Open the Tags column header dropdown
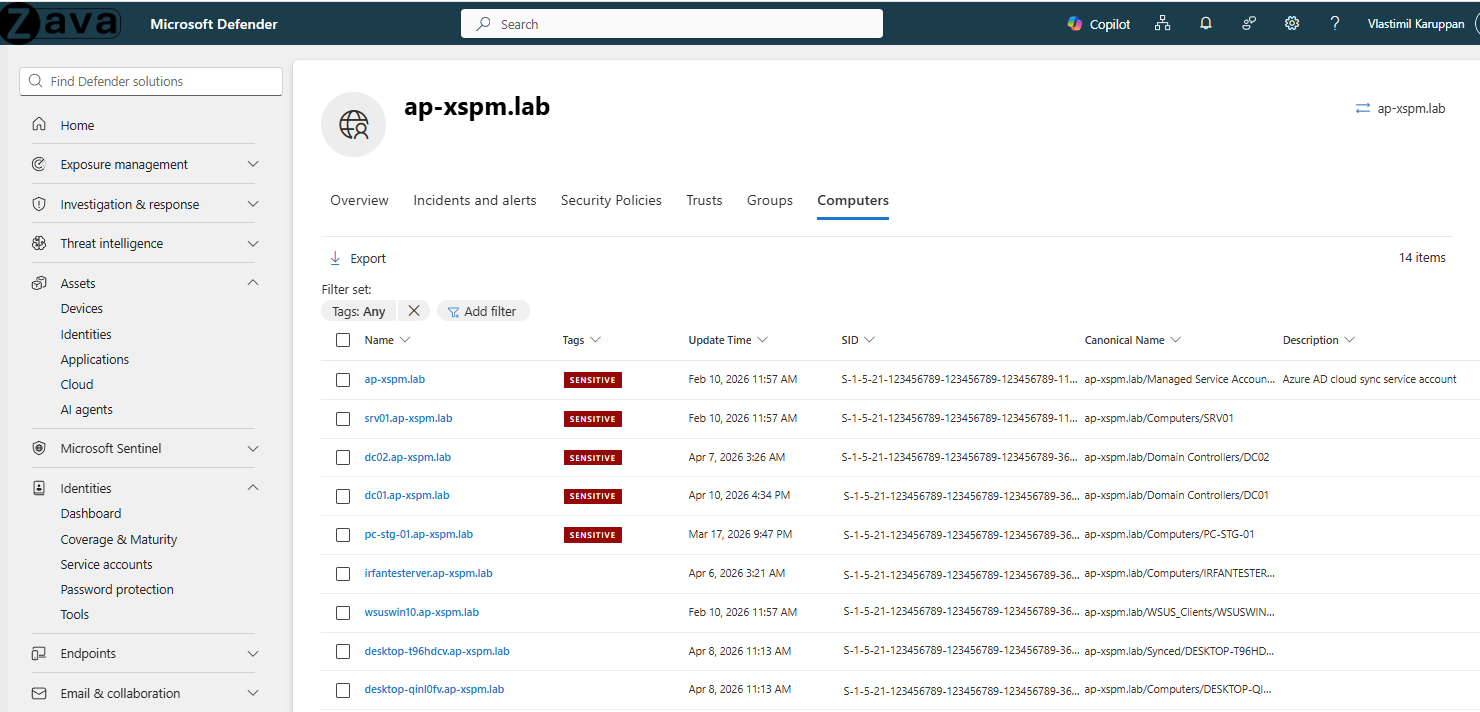 596,340
